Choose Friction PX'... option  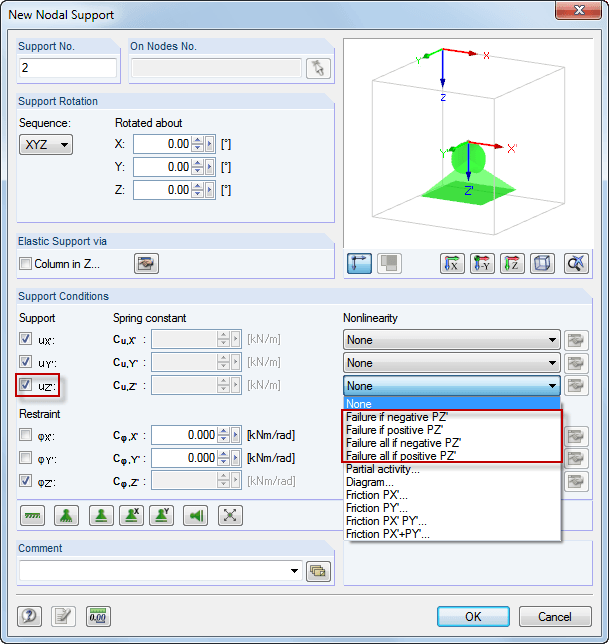coord(452,495)
